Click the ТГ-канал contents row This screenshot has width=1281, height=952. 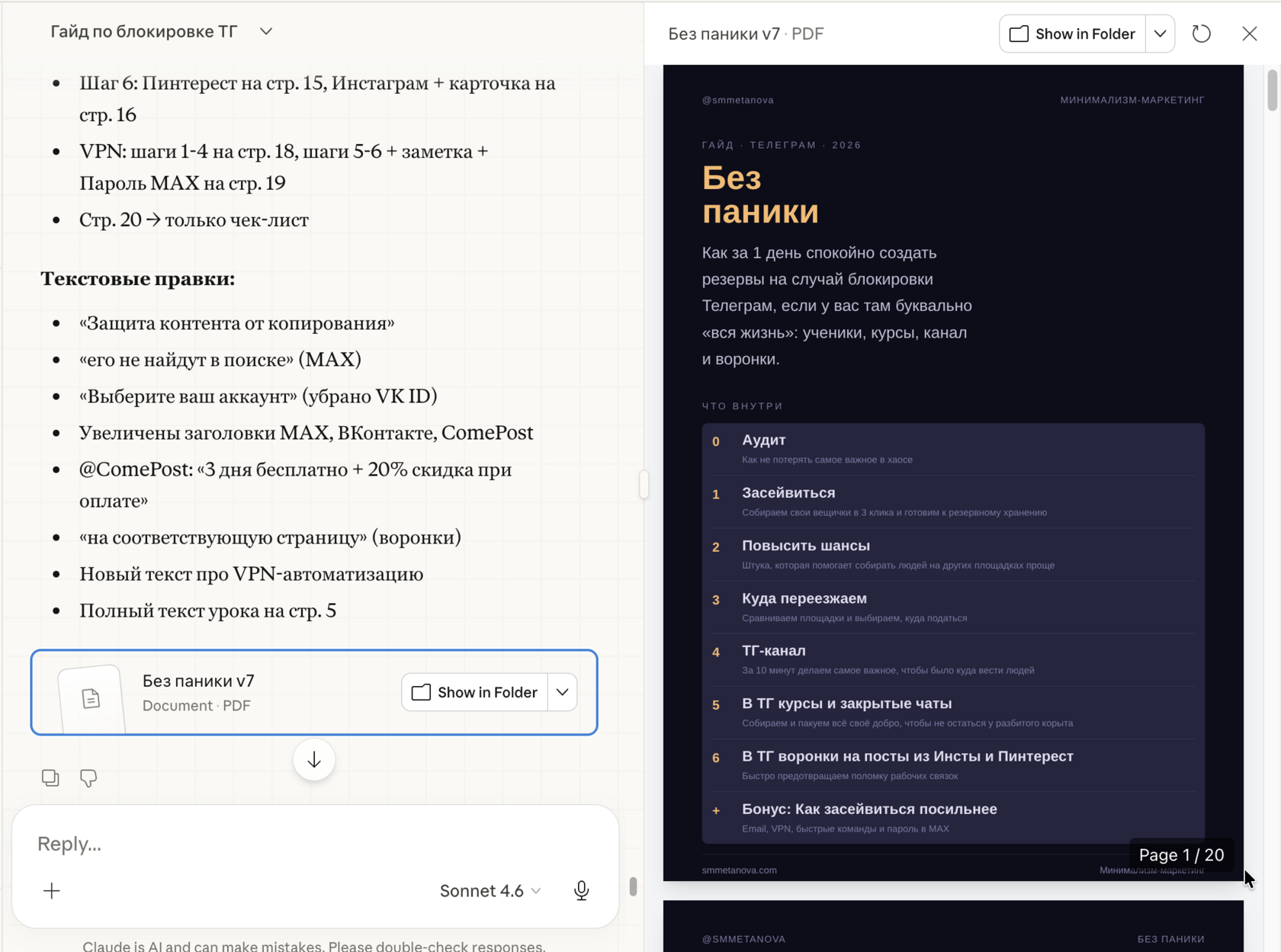(953, 659)
